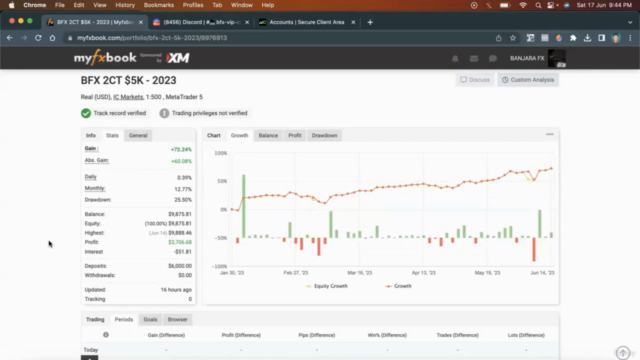Expand Chrome tab search chevron
Viewport: 640px width, 360px height.
pyautogui.click(x=630, y=22)
